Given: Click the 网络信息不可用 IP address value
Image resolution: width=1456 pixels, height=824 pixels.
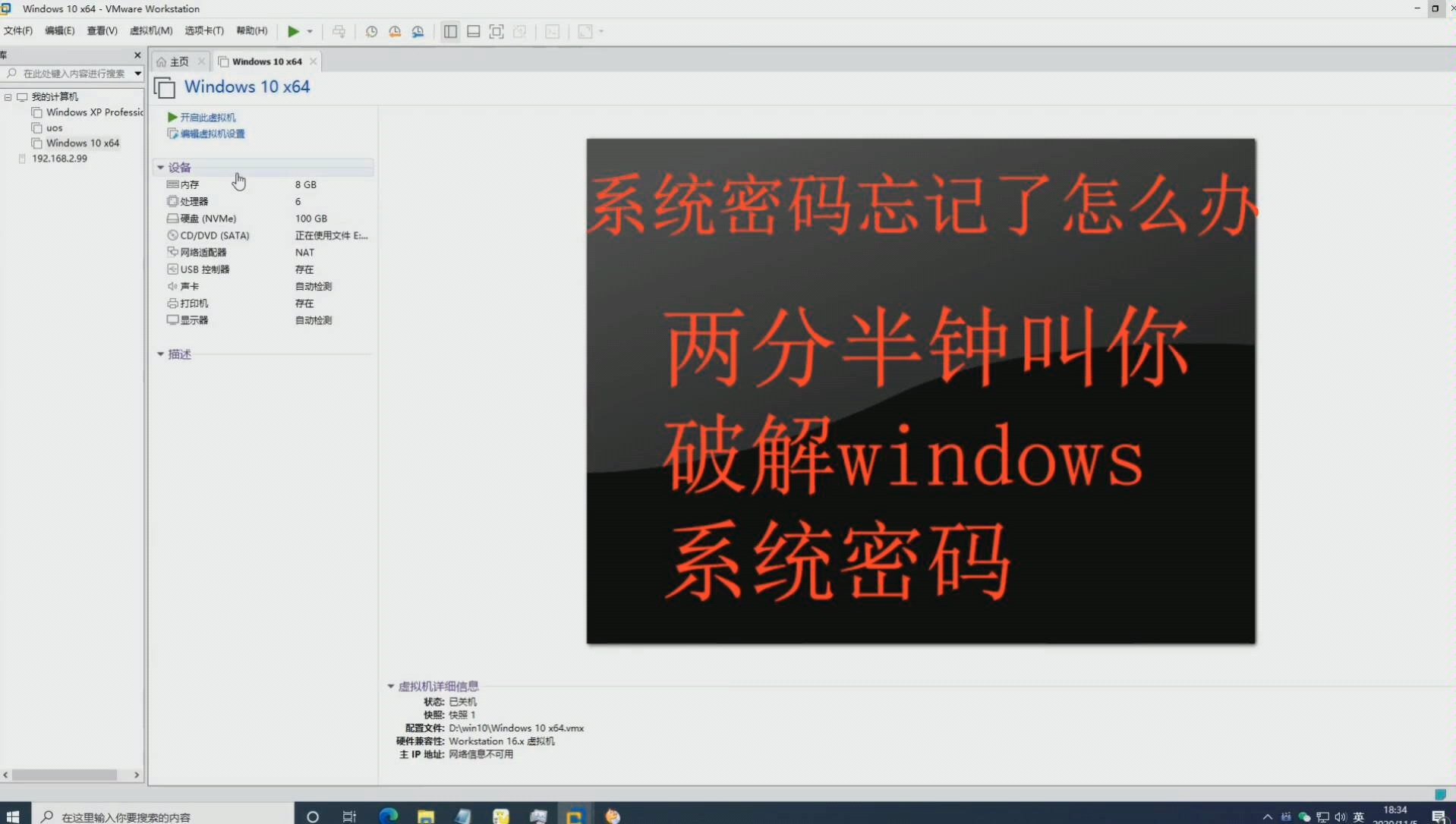Looking at the screenshot, I should coord(481,755).
